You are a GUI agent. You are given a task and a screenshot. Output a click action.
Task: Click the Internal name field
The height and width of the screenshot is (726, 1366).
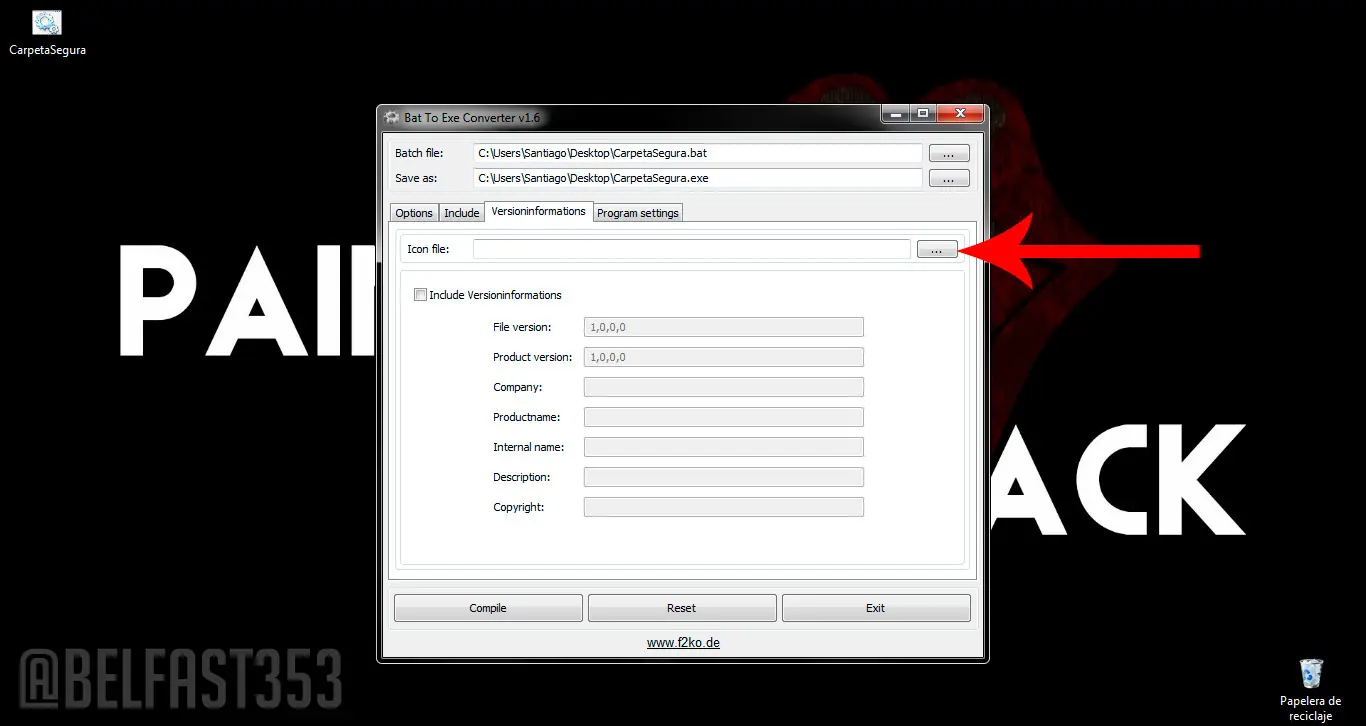point(724,447)
